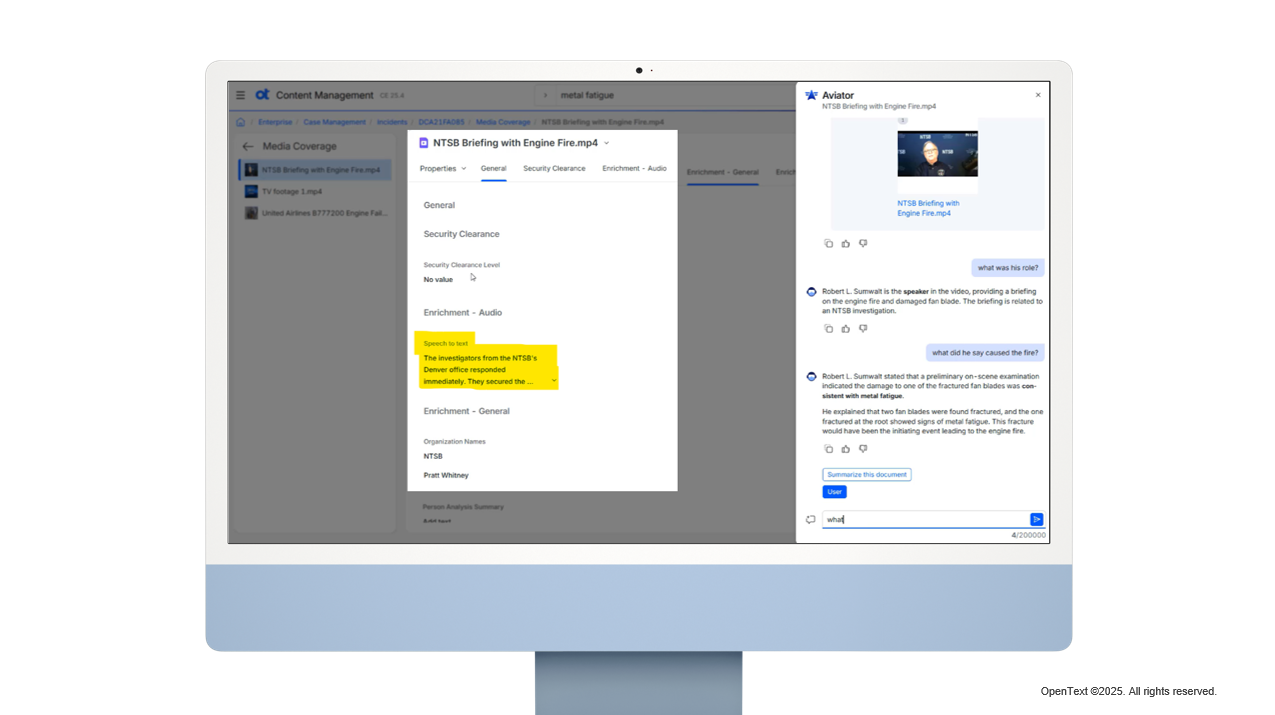1275x715 pixels.
Task: Click the Summarize this document suggestion
Action: pos(866,474)
